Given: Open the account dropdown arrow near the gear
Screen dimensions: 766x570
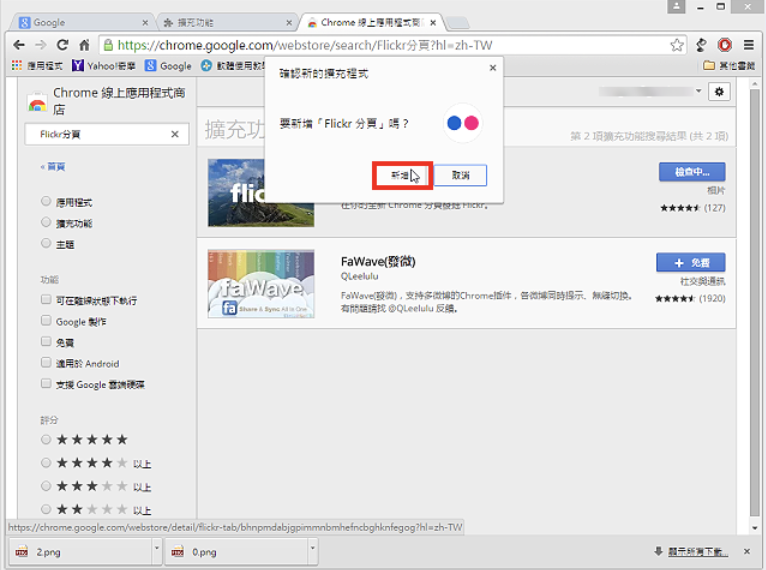Looking at the screenshot, I should (x=699, y=91).
